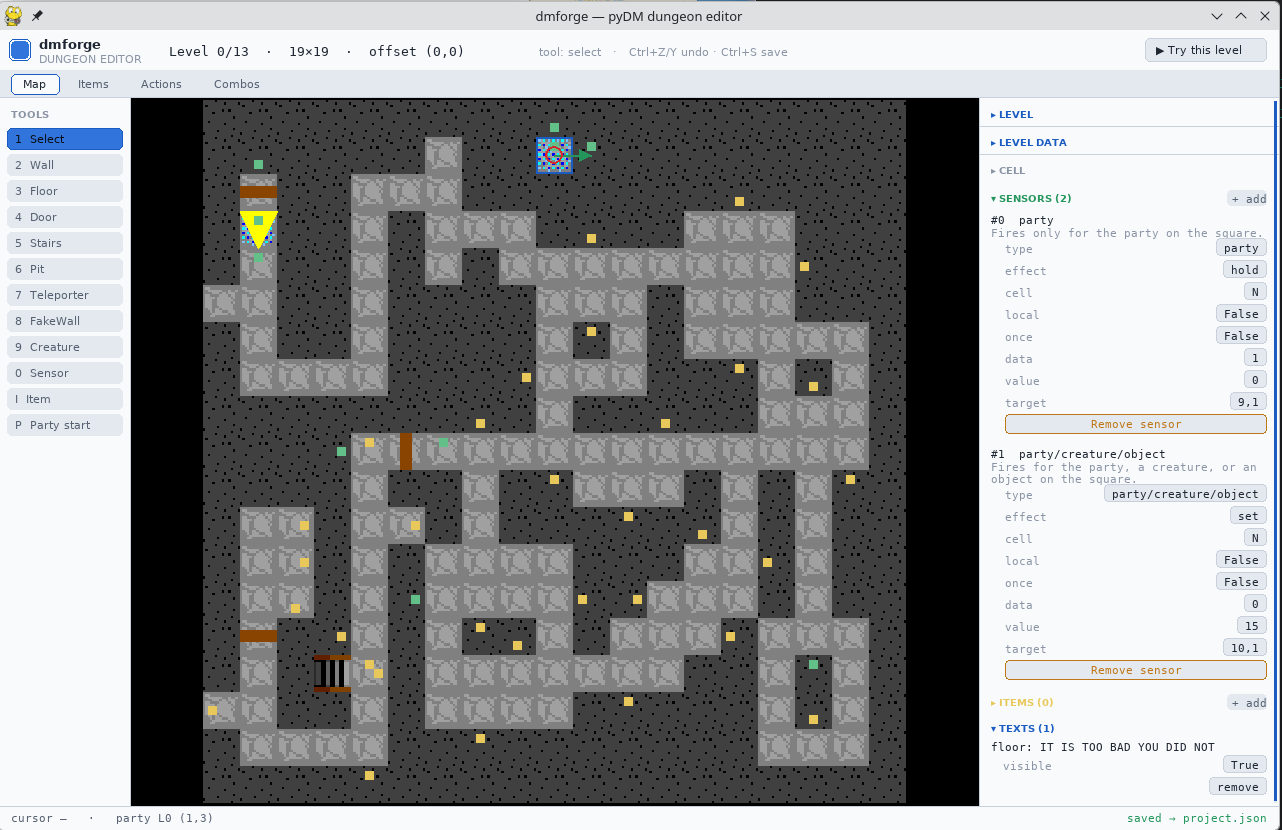Pick the Teleporter tool
The width and height of the screenshot is (1282, 830).
(x=65, y=295)
